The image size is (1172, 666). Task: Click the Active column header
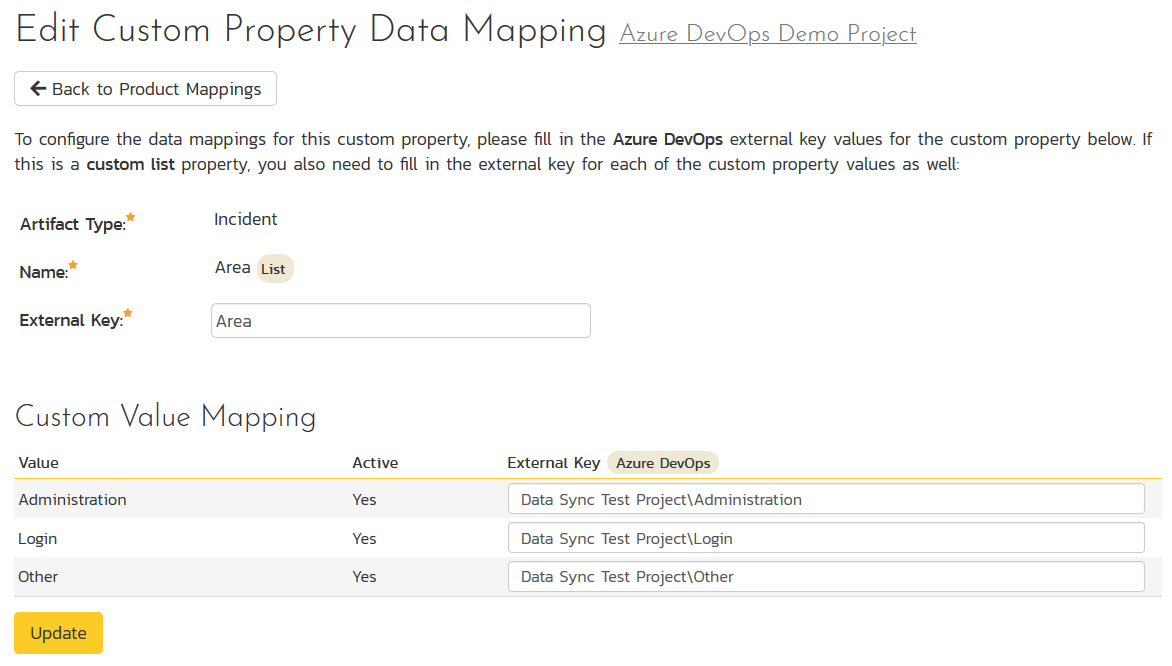[x=375, y=463]
